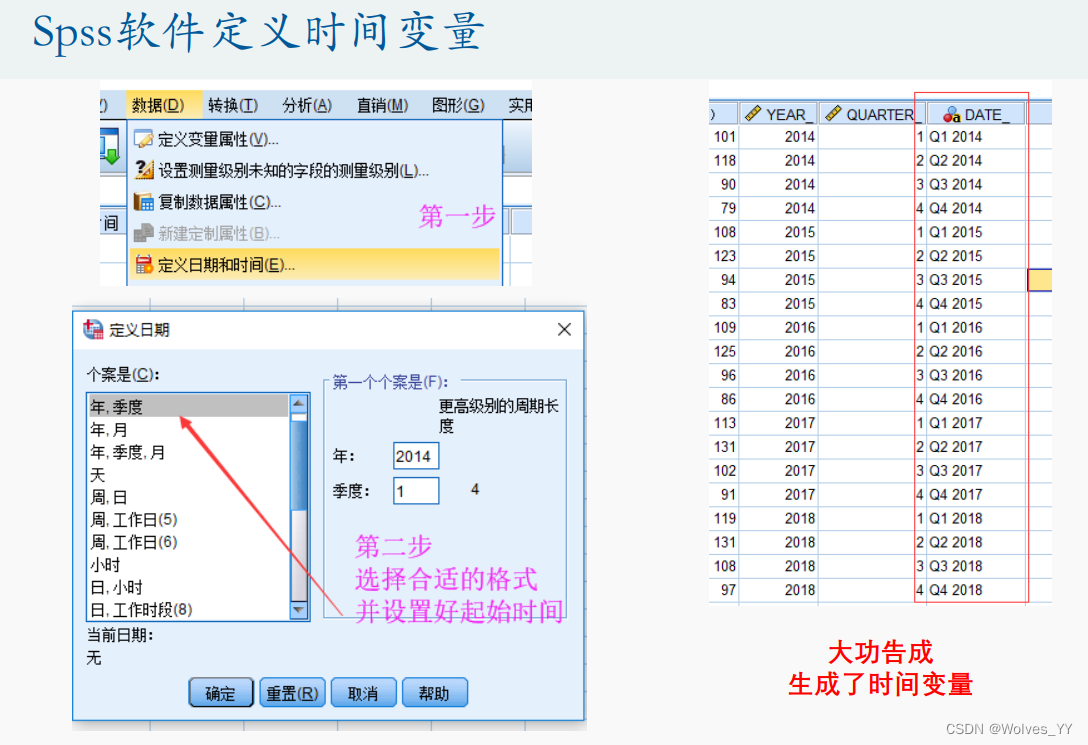Select the cell Q2 2014
The image size is (1088, 745).
pyautogui.click(x=976, y=161)
